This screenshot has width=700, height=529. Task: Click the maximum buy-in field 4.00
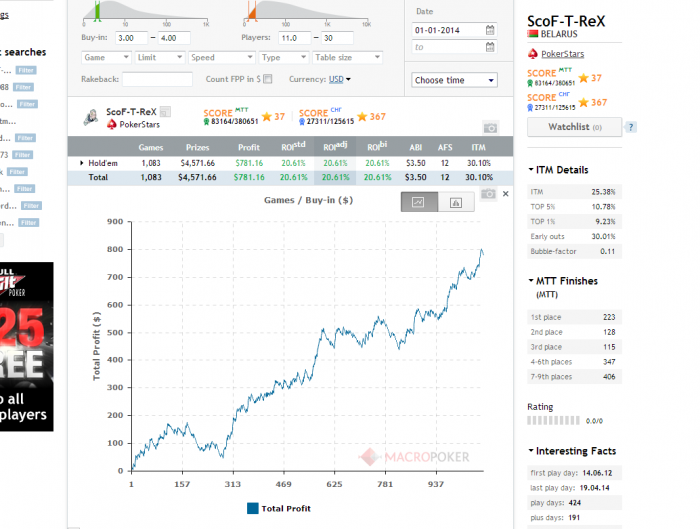(x=174, y=38)
